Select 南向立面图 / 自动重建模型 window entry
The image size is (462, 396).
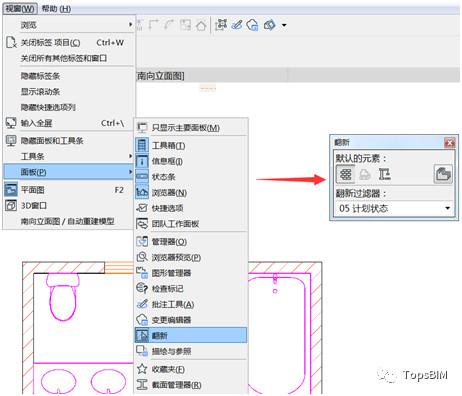point(69,221)
